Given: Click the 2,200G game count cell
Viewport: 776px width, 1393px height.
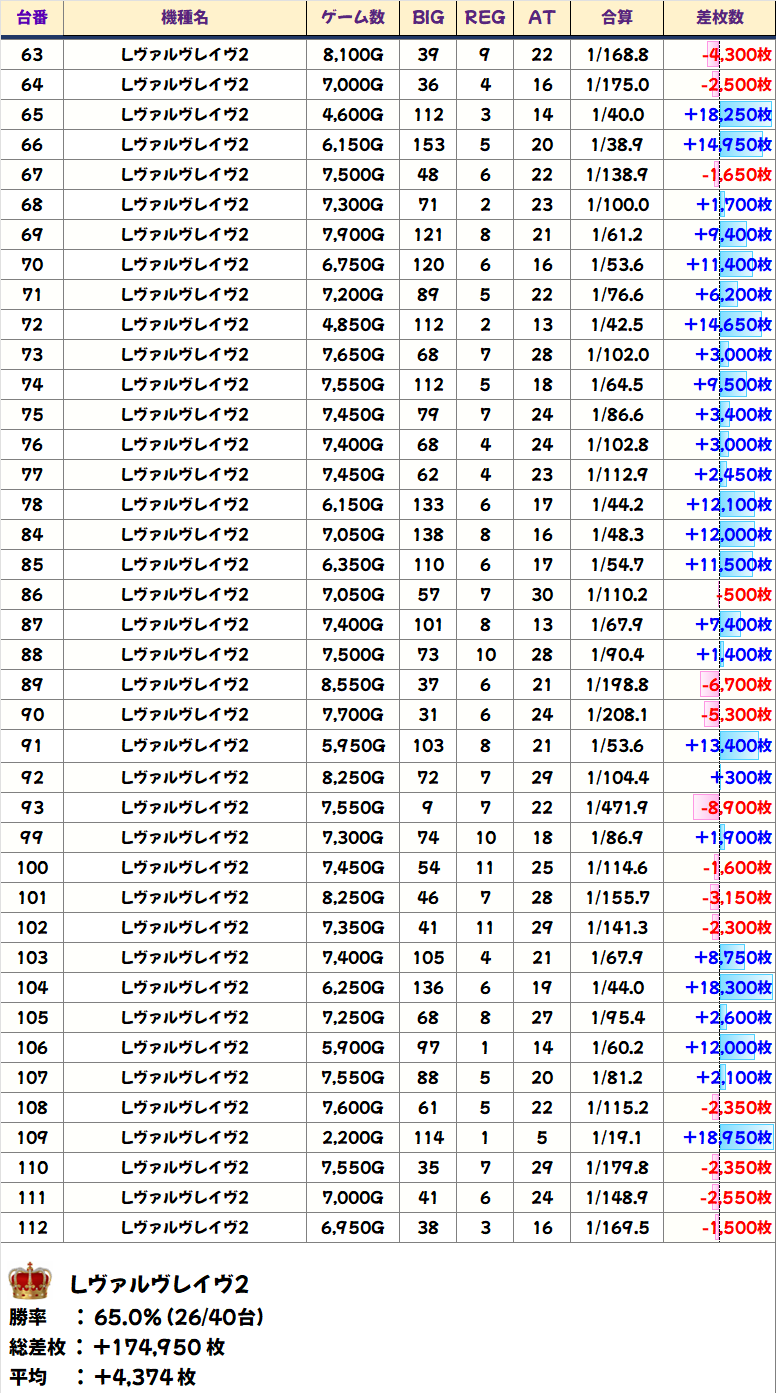Looking at the screenshot, I should [x=353, y=1137].
